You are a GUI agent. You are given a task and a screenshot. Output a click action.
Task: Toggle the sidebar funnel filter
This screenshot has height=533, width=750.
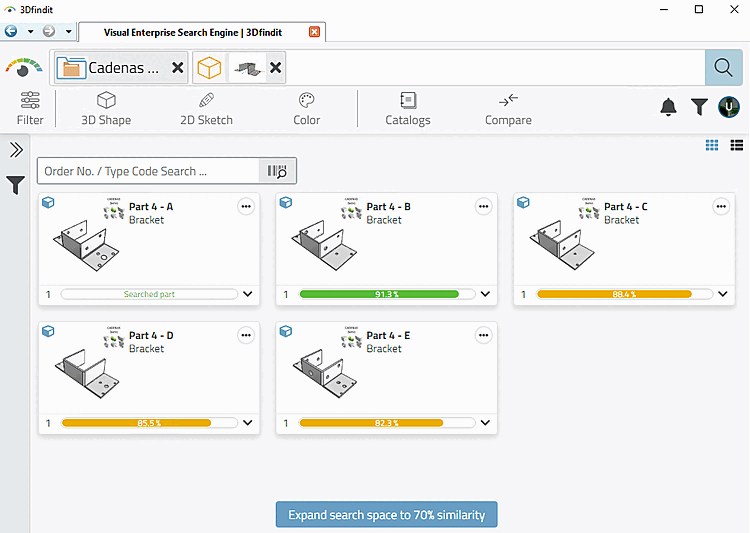point(15,185)
